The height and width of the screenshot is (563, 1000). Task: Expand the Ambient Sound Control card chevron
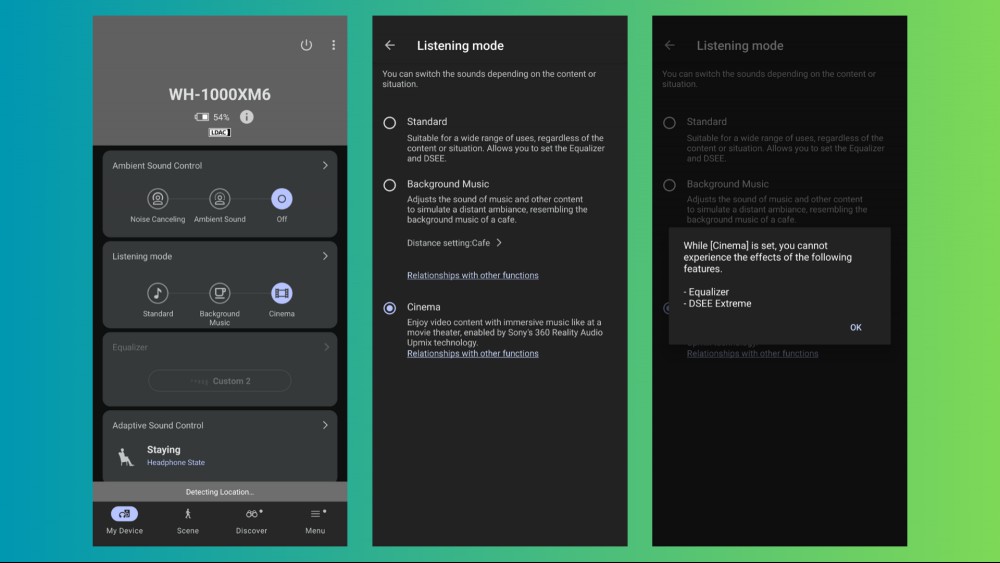[325, 165]
